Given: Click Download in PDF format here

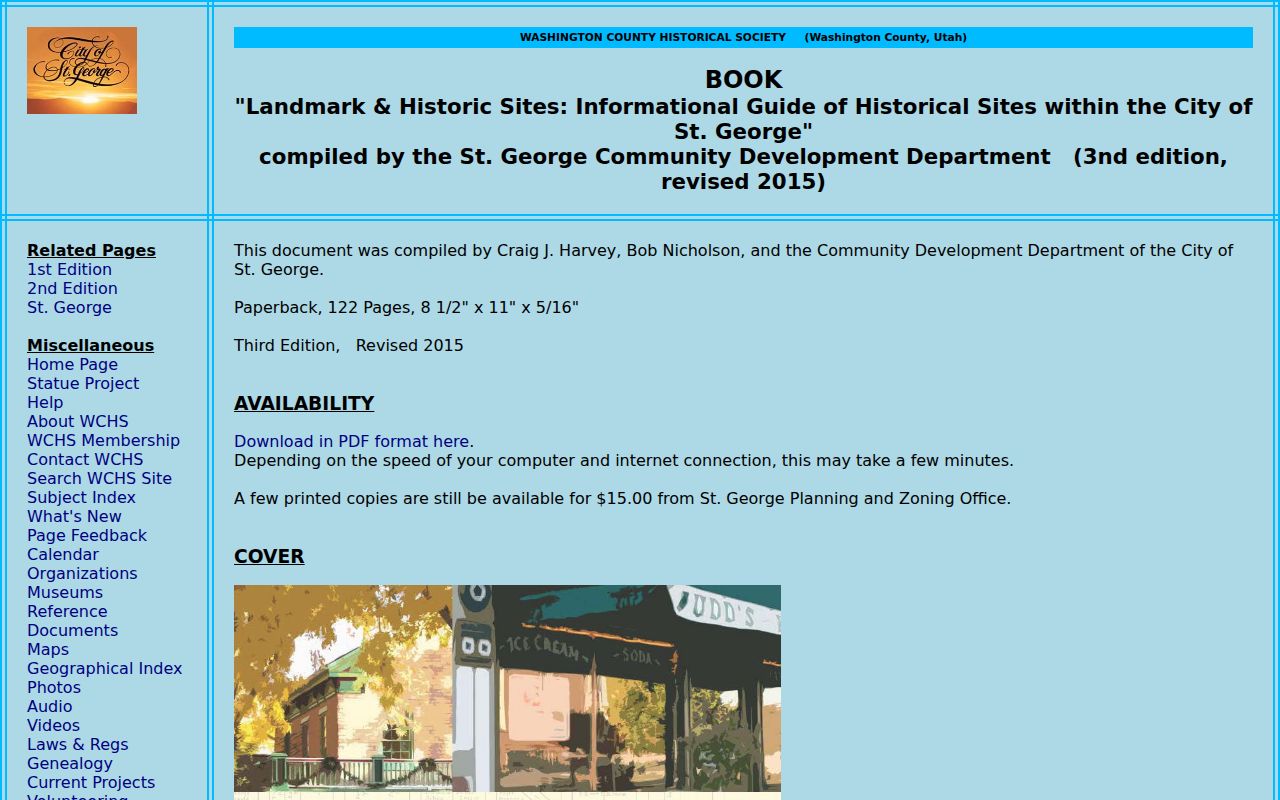Looking at the screenshot, I should [x=352, y=441].
